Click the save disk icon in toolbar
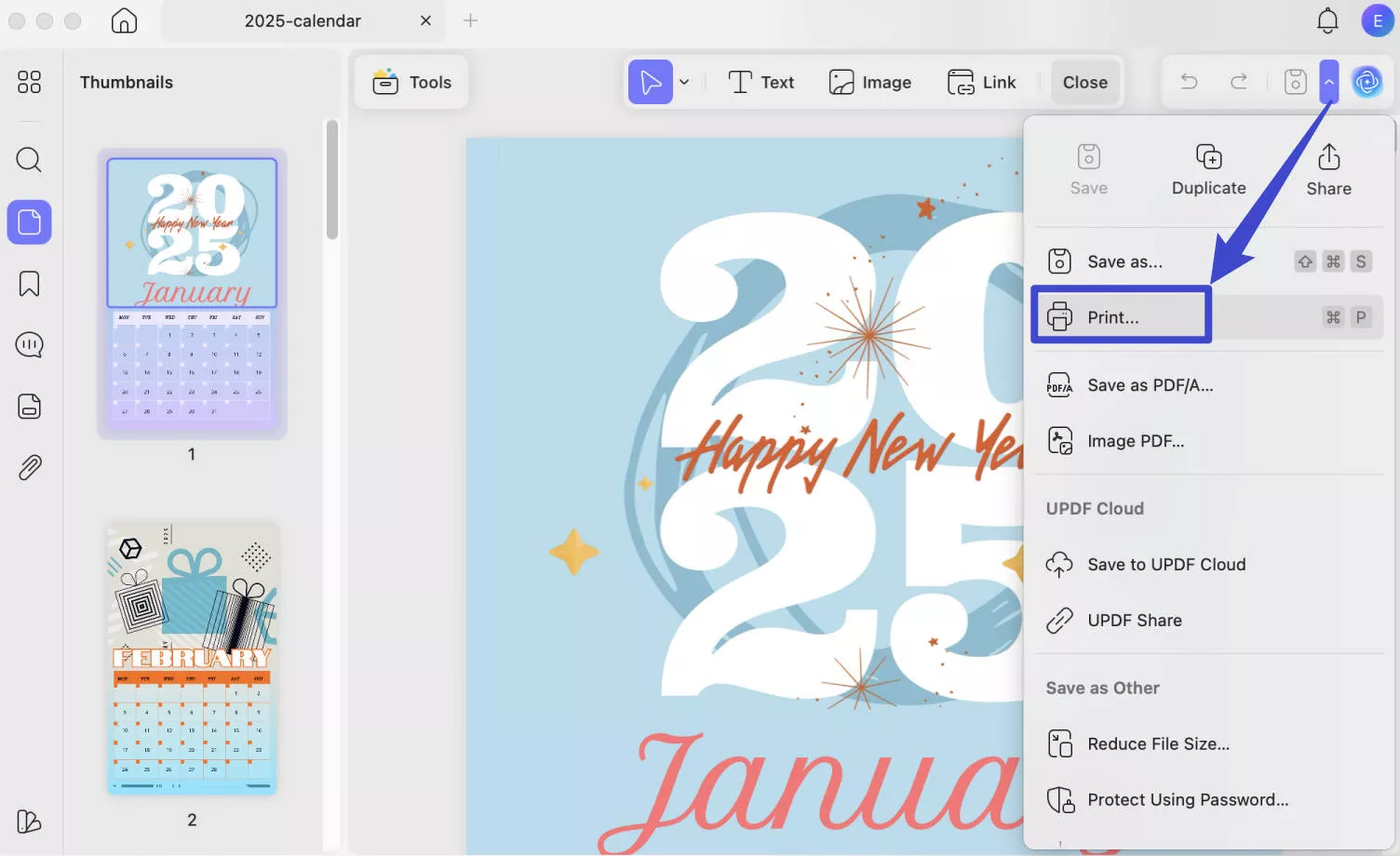This screenshot has height=856, width=1400. click(x=1295, y=81)
